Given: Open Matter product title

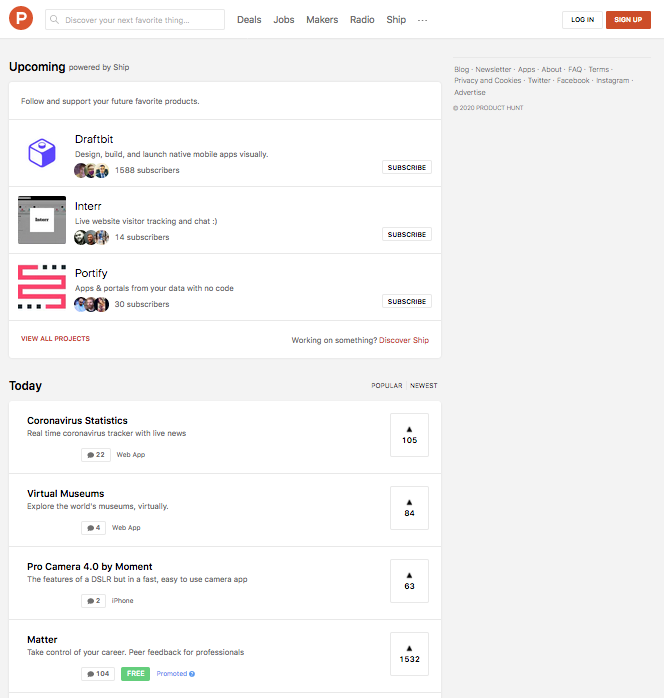Looking at the screenshot, I should pyautogui.click(x=42, y=640).
